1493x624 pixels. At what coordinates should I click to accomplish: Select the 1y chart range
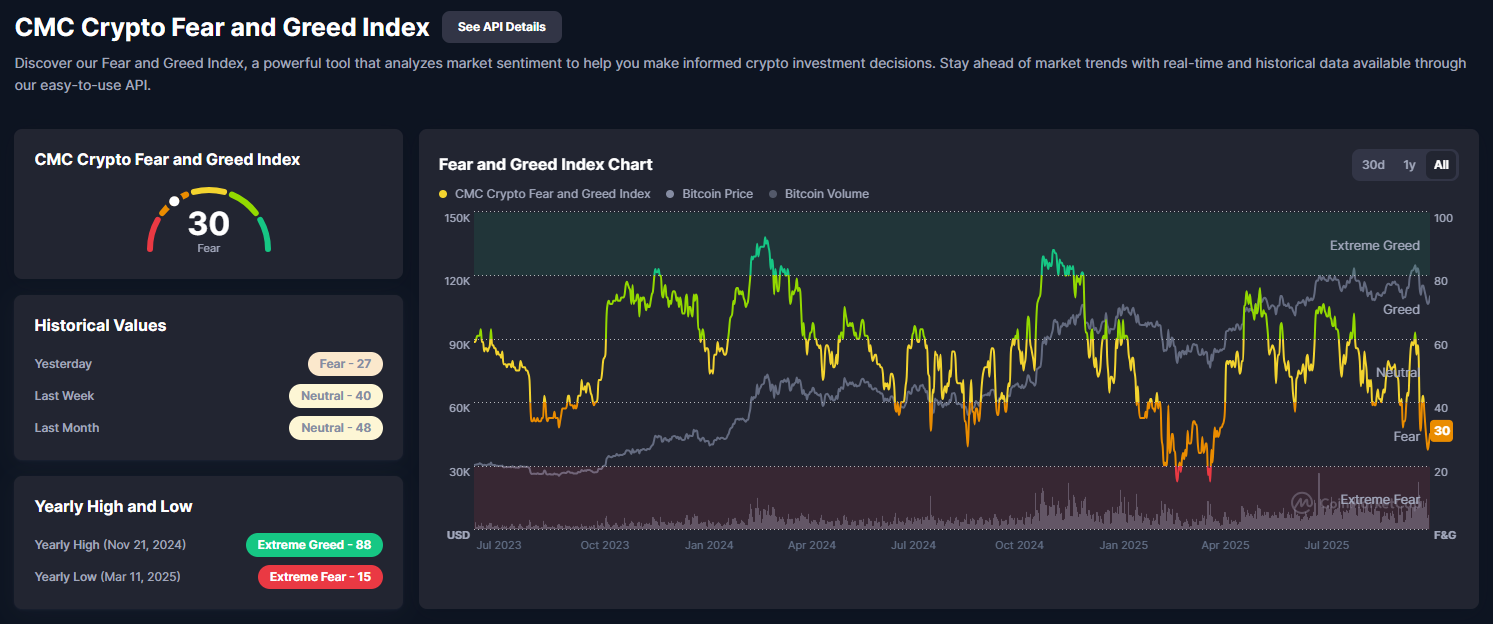1409,165
